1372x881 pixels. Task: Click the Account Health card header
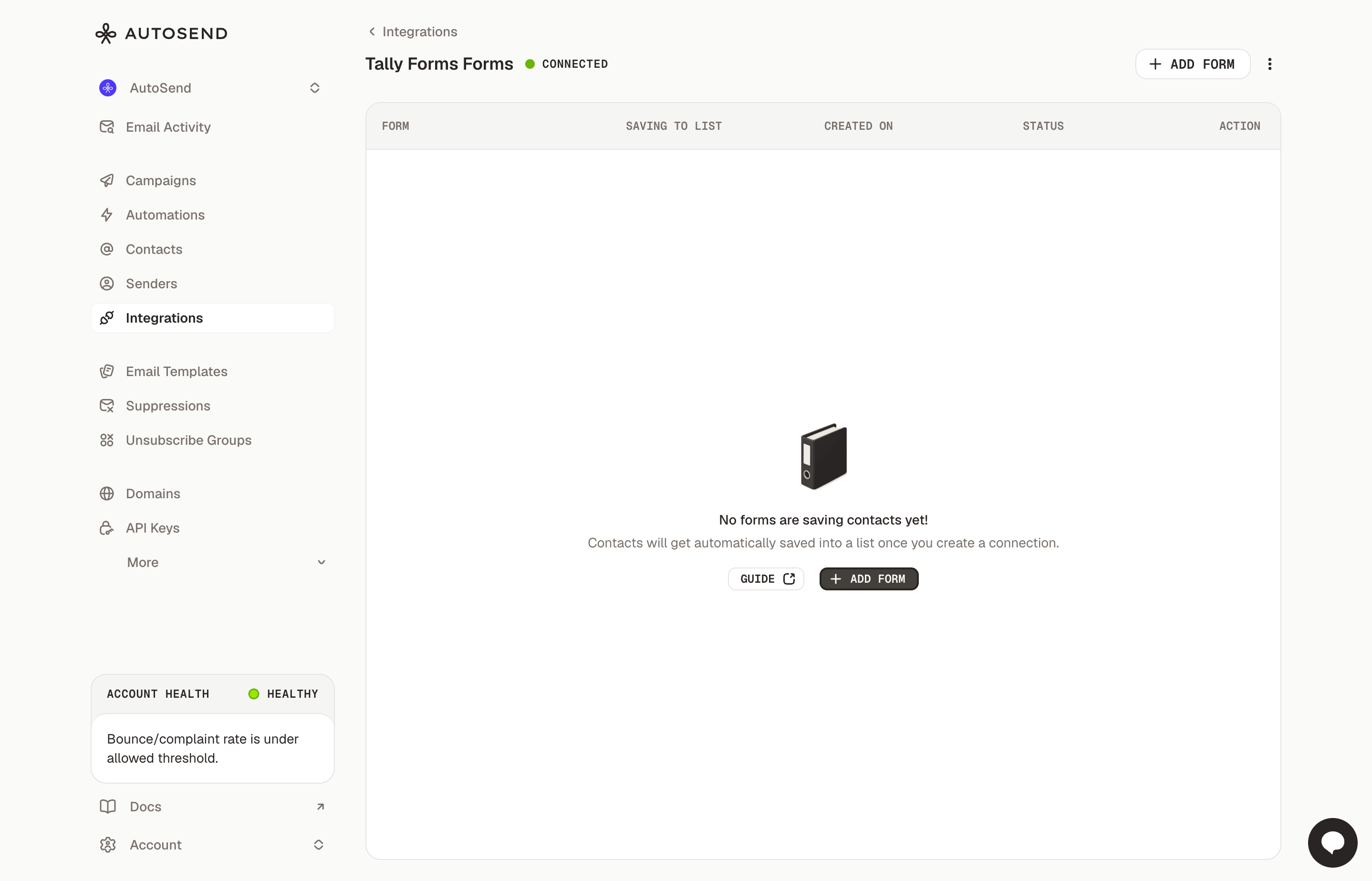213,694
